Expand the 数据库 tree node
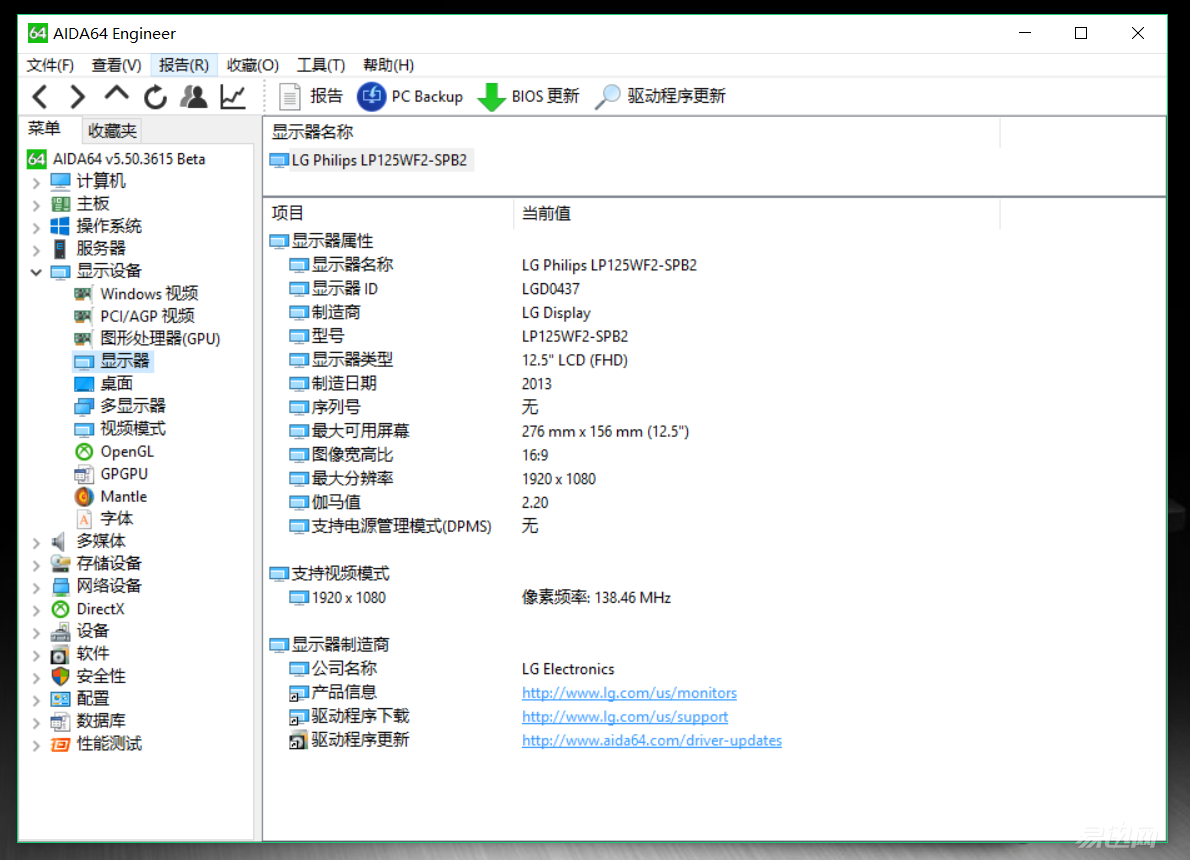 36,722
